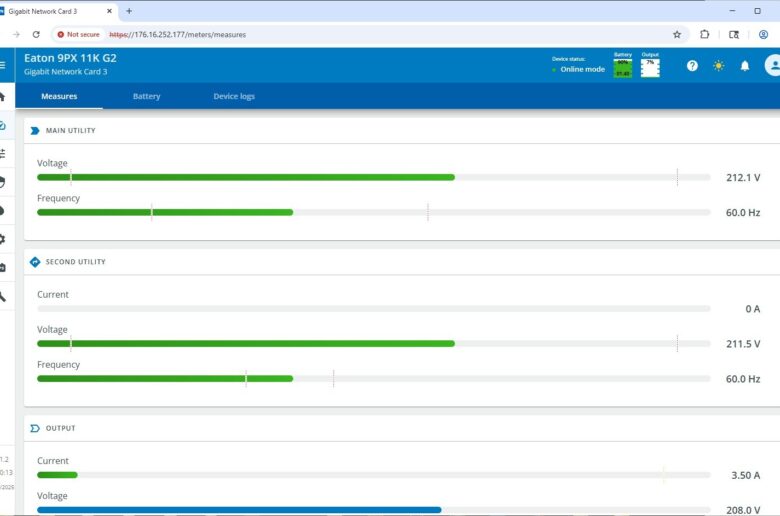Open the controls sliders sidebar icon
The width and height of the screenshot is (780, 516).
tap(3, 153)
